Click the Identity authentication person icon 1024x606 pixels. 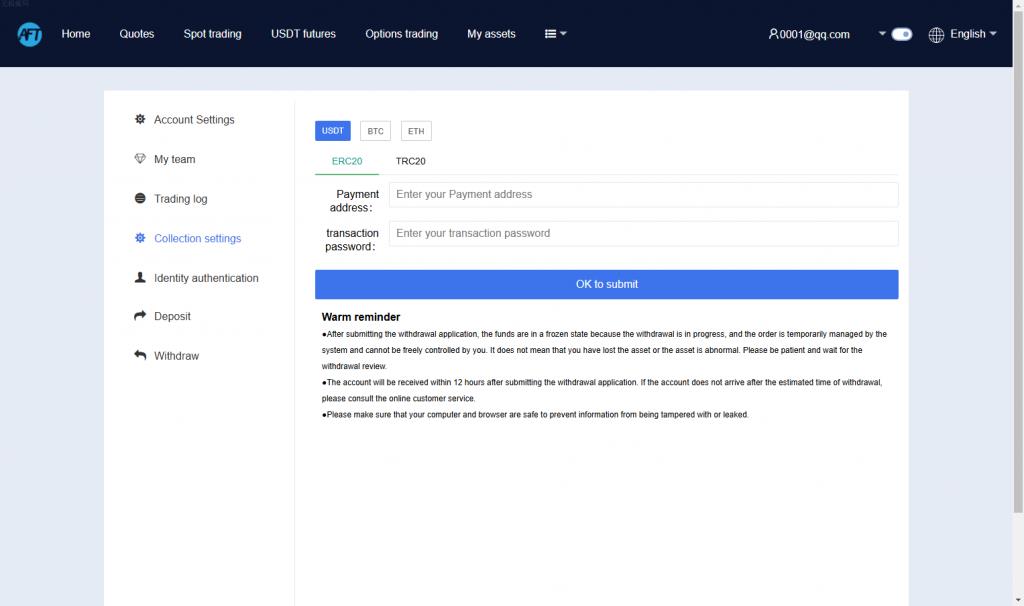pyautogui.click(x=140, y=278)
